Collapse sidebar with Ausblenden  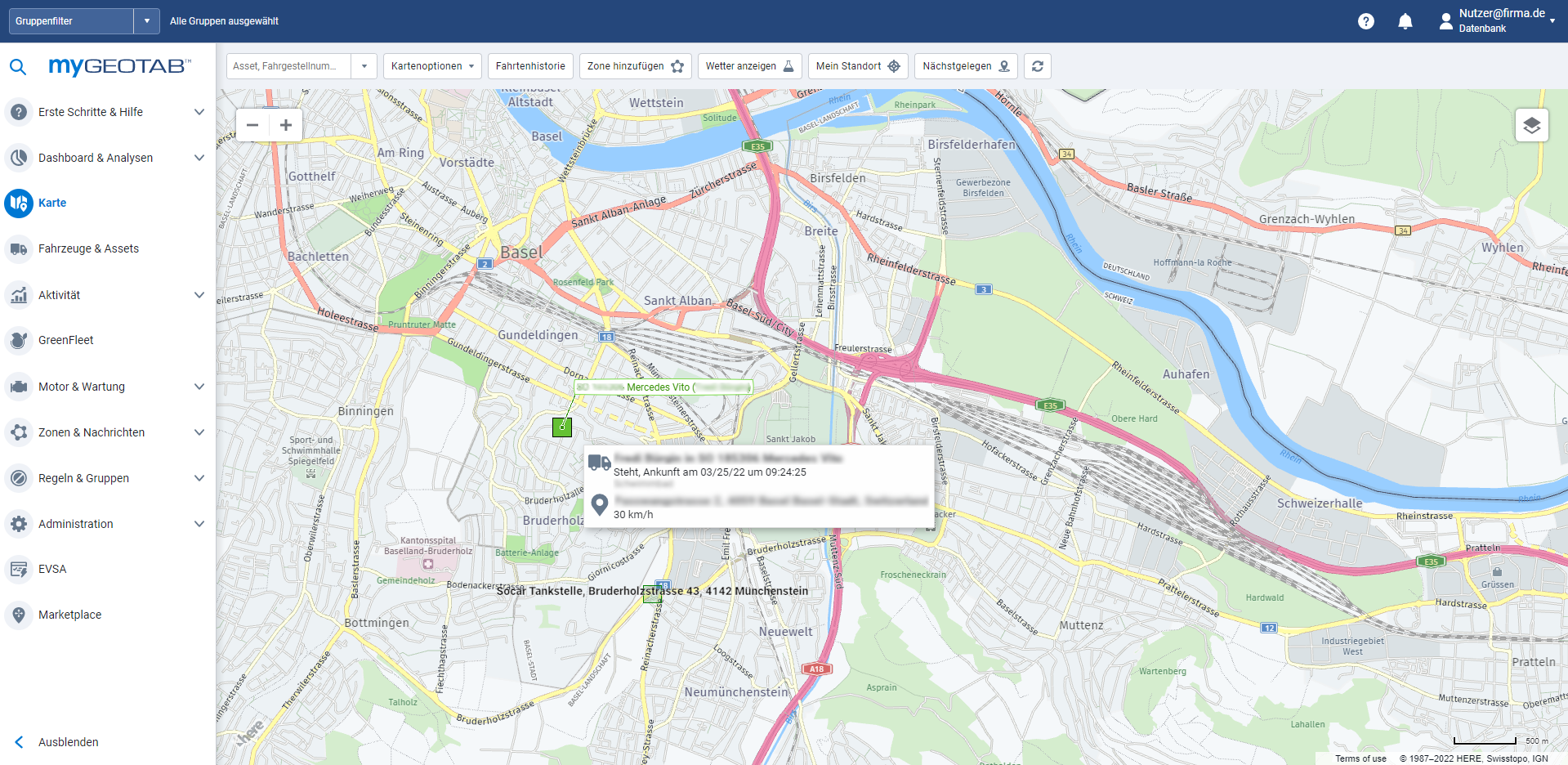coord(68,742)
